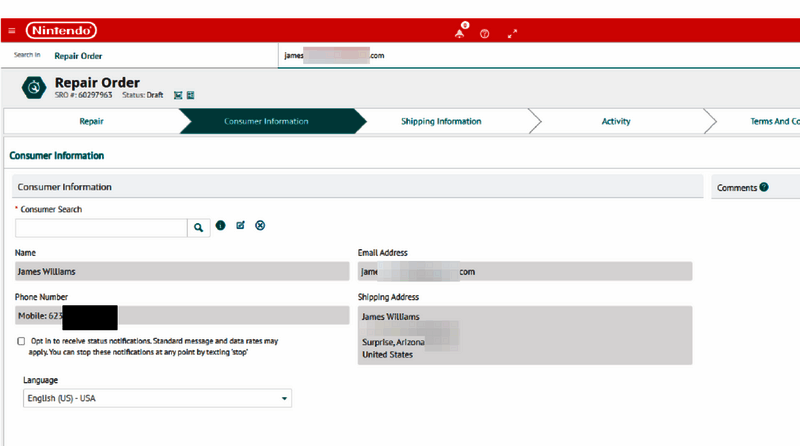The image size is (800, 446).
Task: Switch to the Repair step tab
Action: pos(91,121)
